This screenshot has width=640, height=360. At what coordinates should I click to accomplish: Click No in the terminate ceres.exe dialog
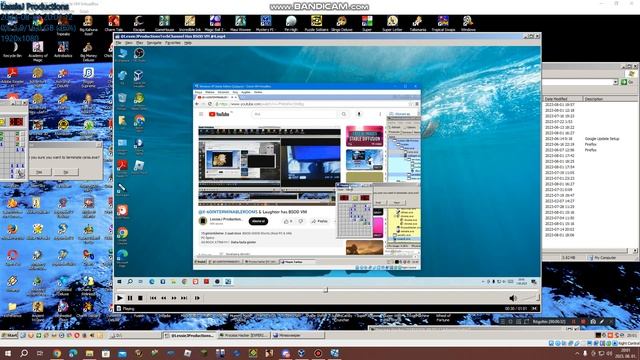coord(66,172)
